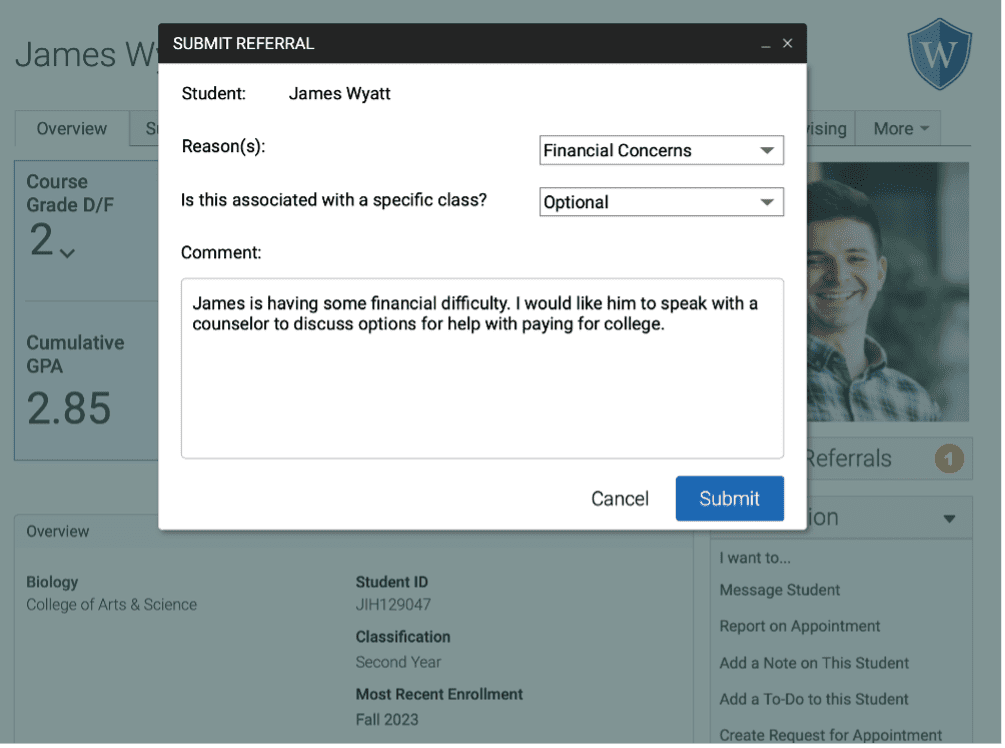1005x748 pixels.
Task: Minimize the Submit Referral dialog
Action: point(765,45)
